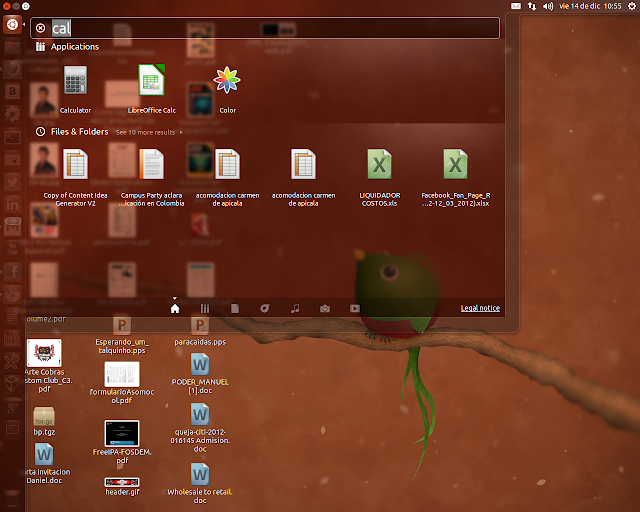The image size is (640, 512).
Task: Switch to the Music lens
Action: [x=295, y=308]
